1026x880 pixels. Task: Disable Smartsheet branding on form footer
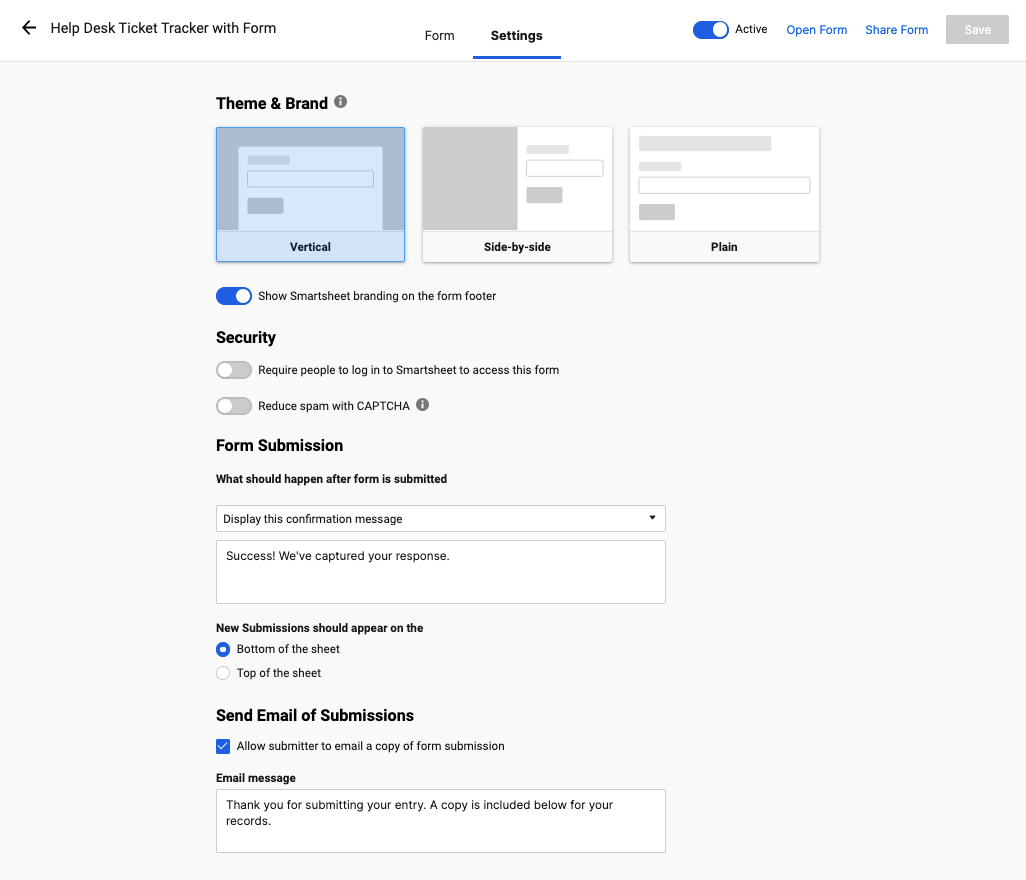234,296
